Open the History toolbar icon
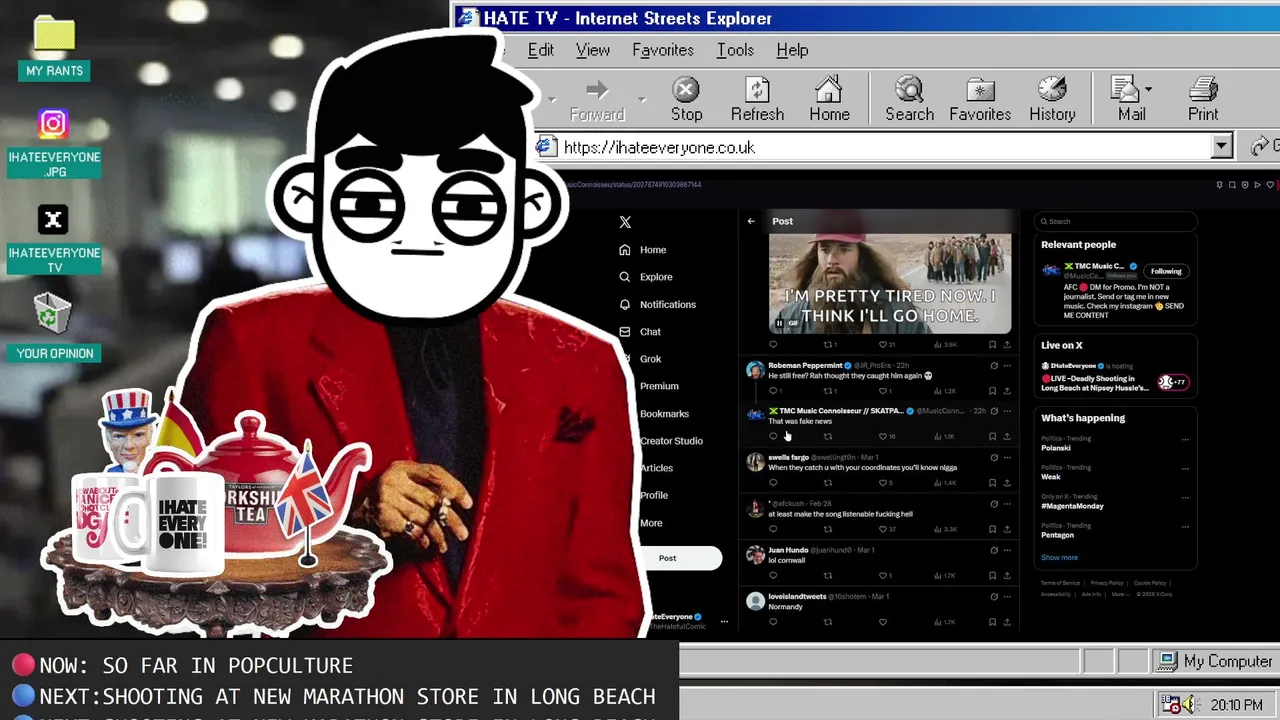This screenshot has width=1280, height=720. pos(1052,91)
